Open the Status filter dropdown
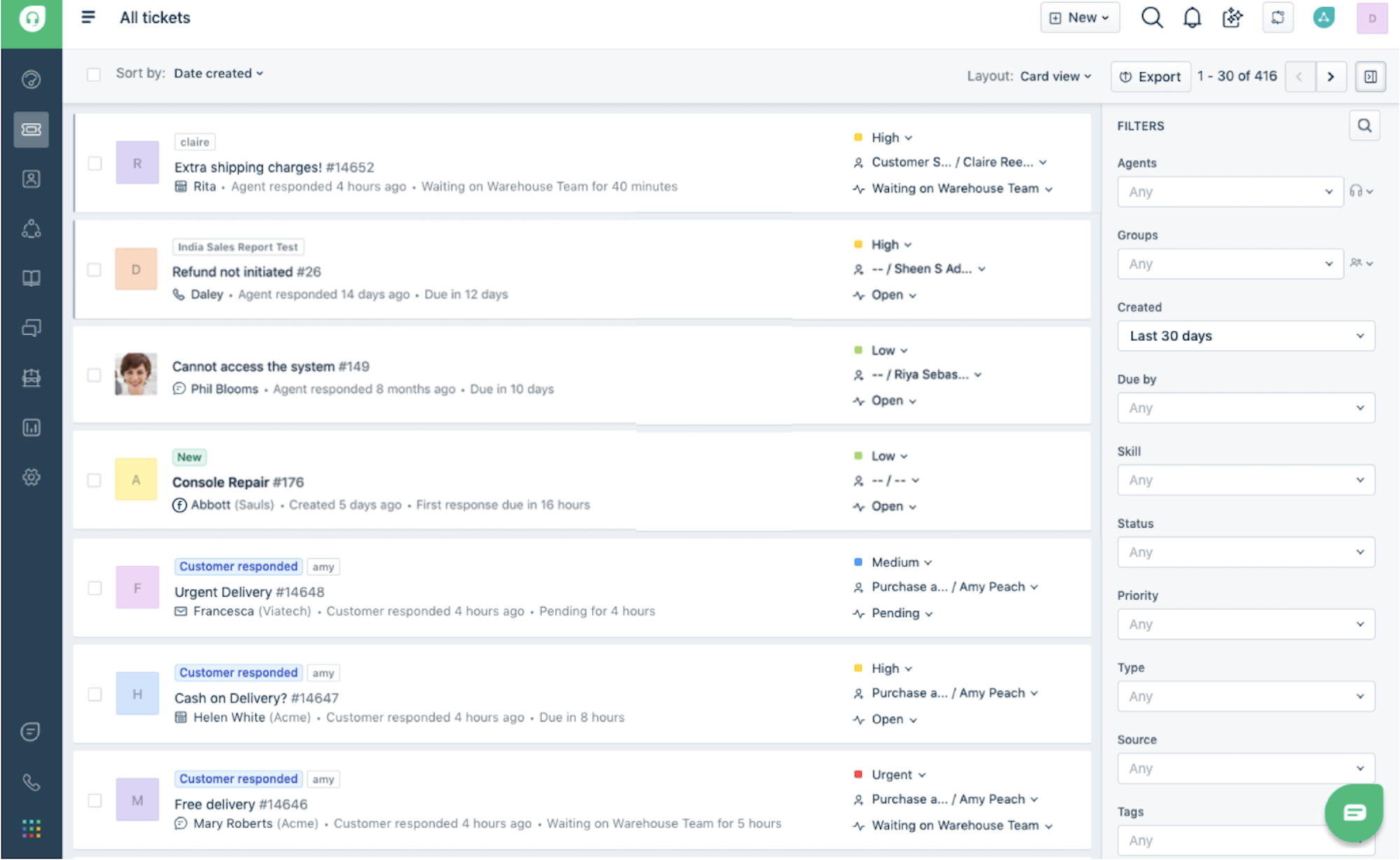This screenshot has height=860, width=1400. [x=1246, y=552]
